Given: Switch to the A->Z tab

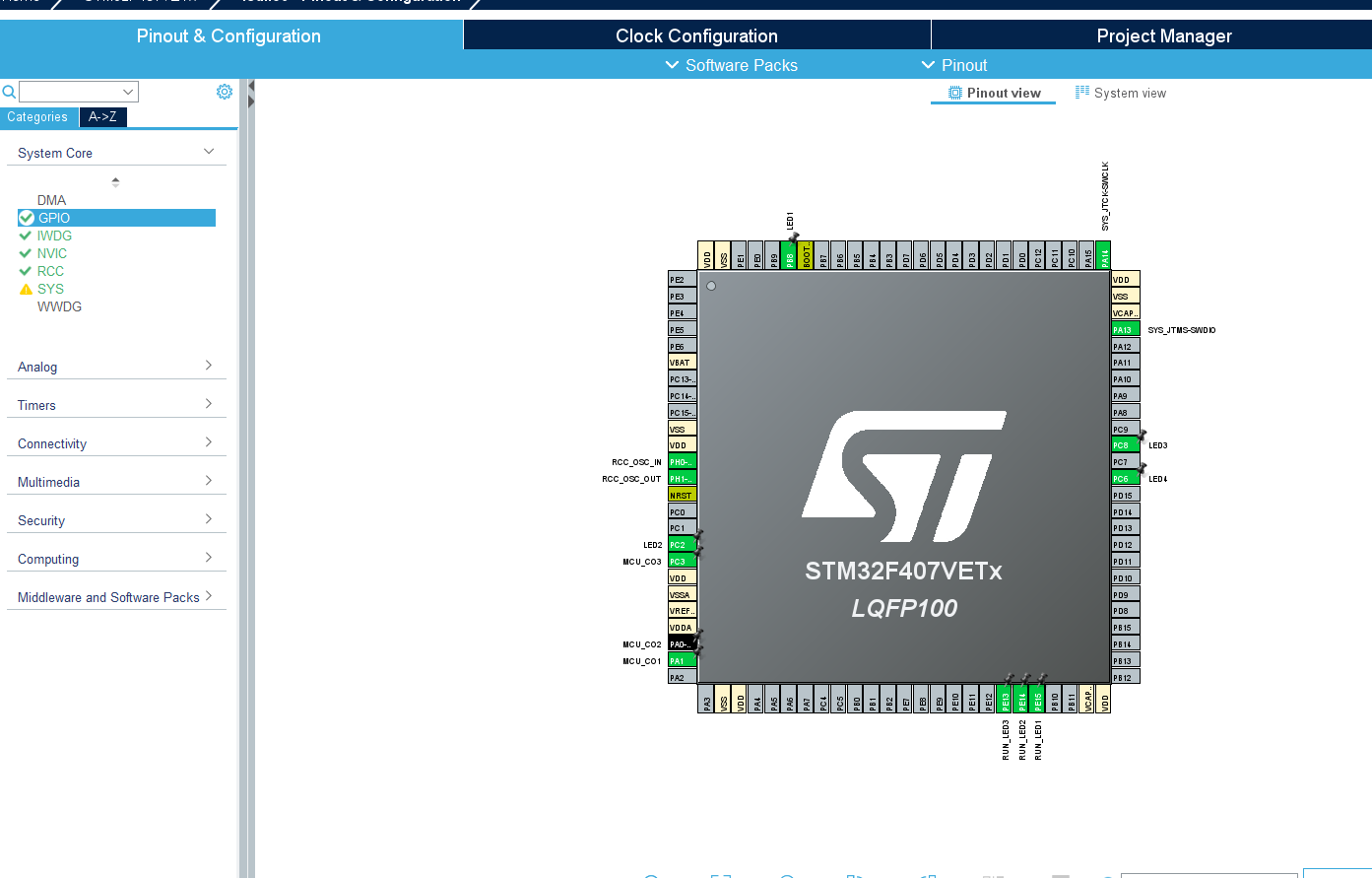Looking at the screenshot, I should pos(102,116).
